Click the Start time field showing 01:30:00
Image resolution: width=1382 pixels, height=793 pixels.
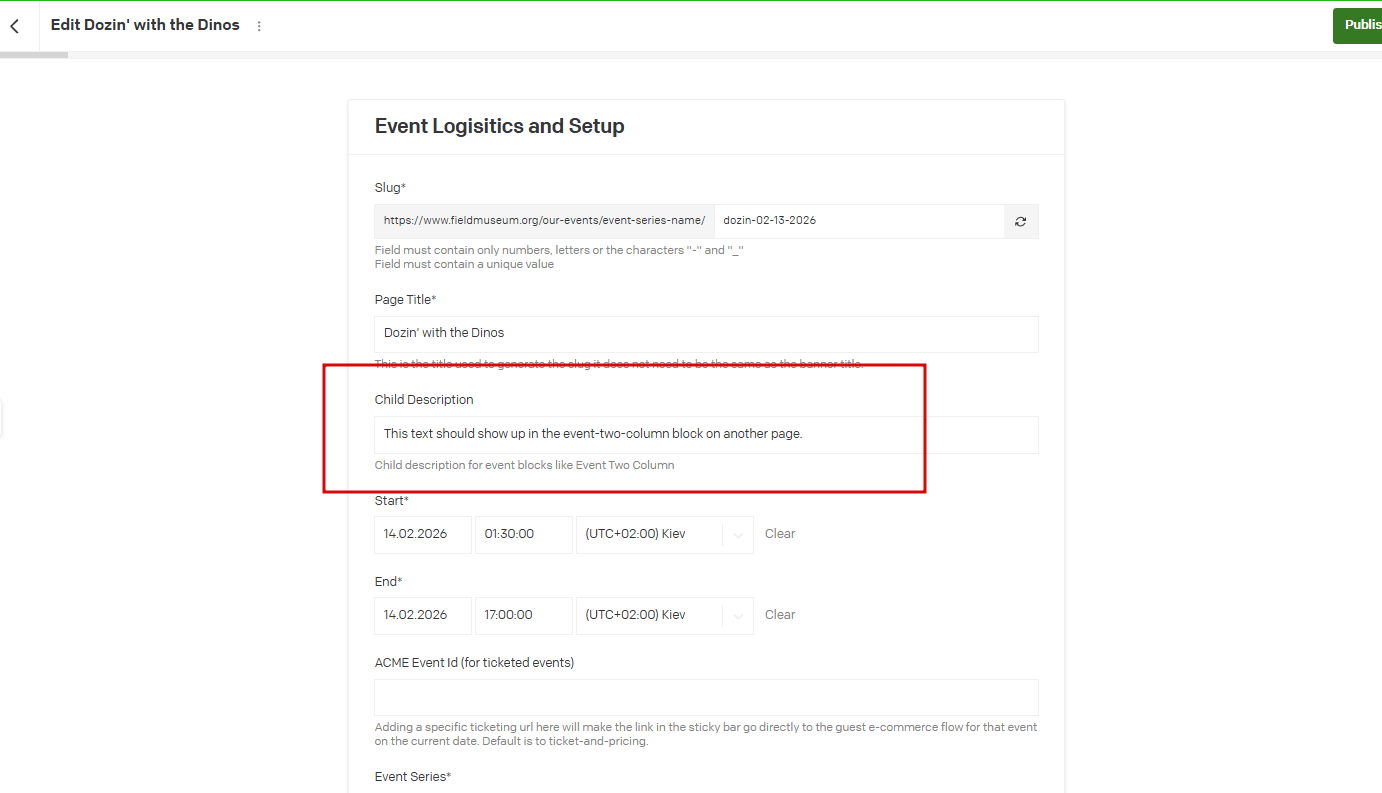coord(523,534)
